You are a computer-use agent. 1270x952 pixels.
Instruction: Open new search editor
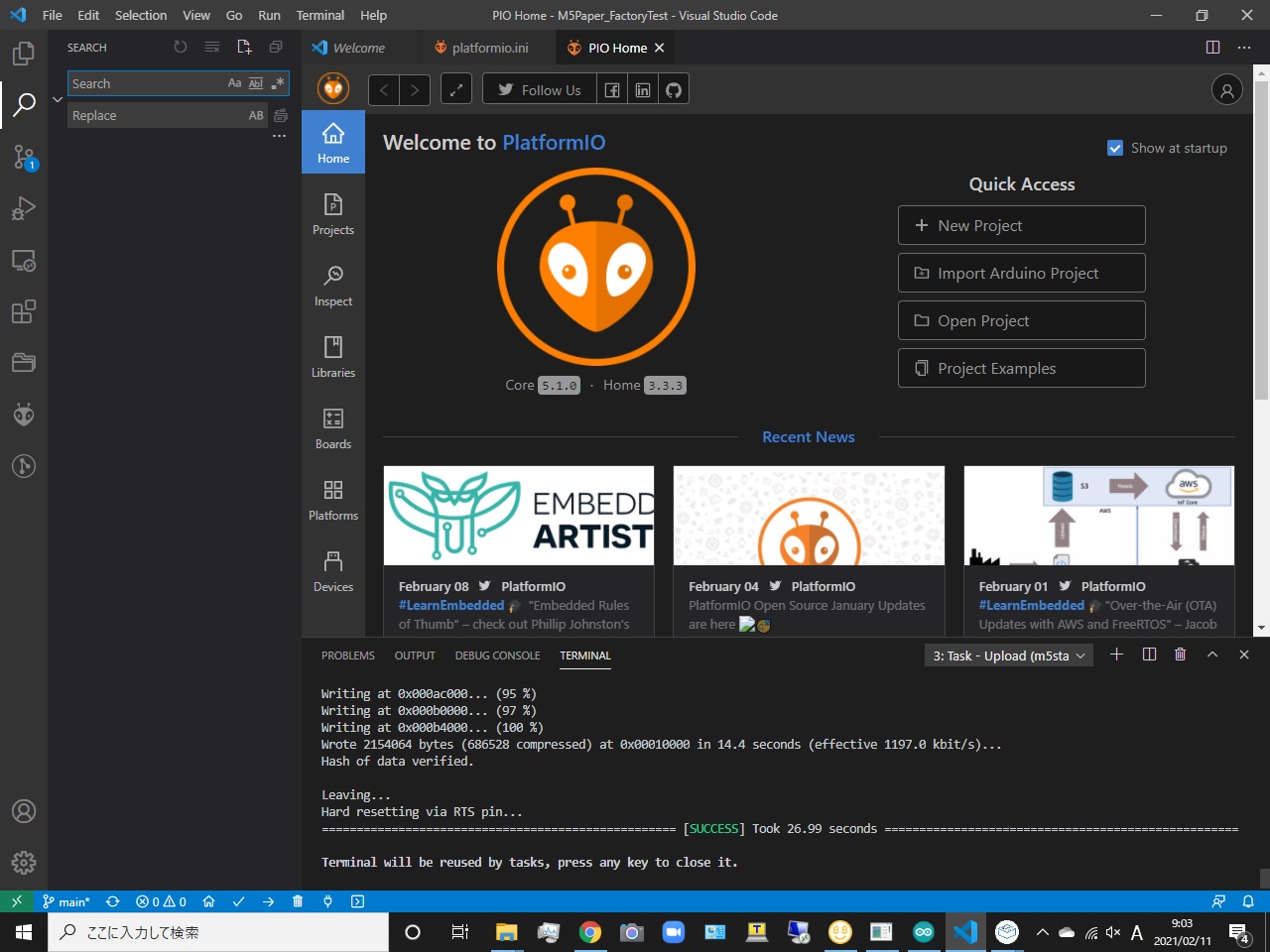tap(244, 48)
